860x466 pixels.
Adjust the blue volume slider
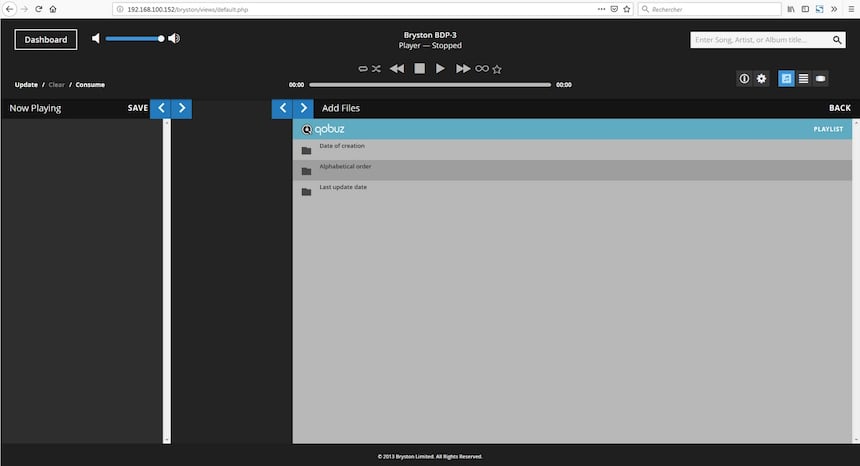(x=134, y=38)
